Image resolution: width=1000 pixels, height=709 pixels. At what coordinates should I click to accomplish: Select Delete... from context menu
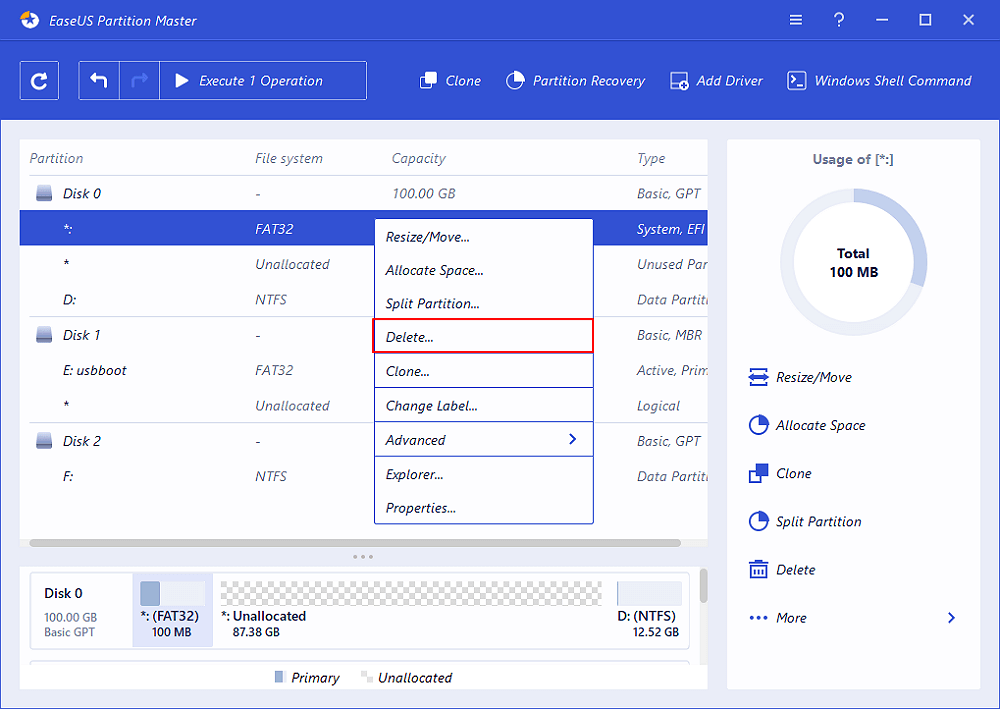483,337
